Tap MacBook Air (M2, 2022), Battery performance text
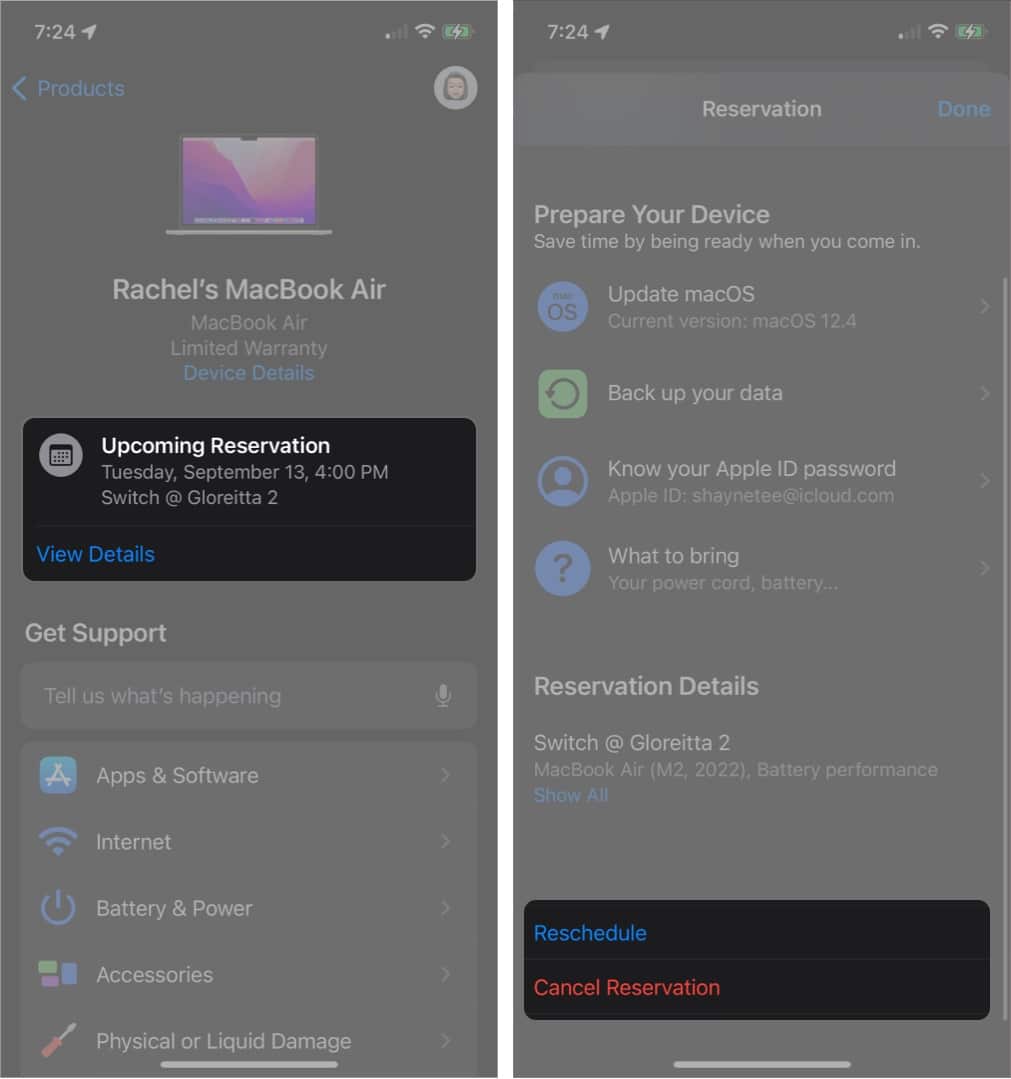1011x1079 pixels. 736,769
